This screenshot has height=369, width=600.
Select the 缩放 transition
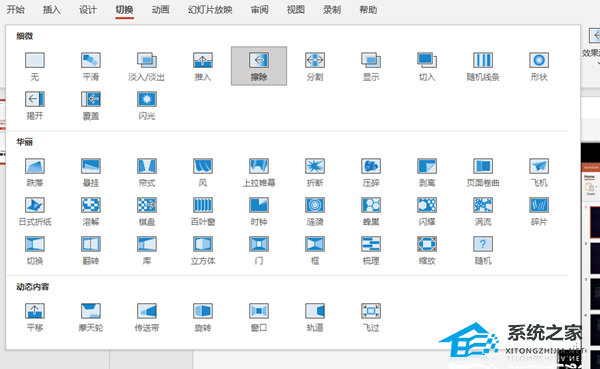[427, 250]
